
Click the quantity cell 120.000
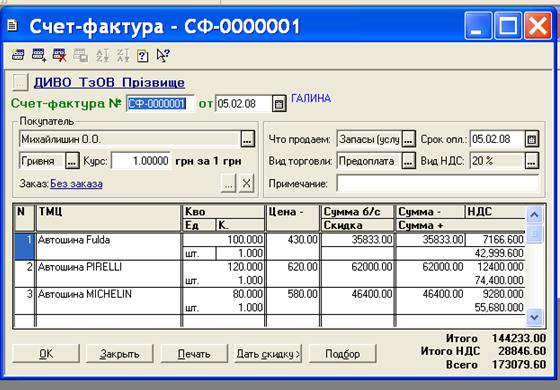[x=224, y=267]
